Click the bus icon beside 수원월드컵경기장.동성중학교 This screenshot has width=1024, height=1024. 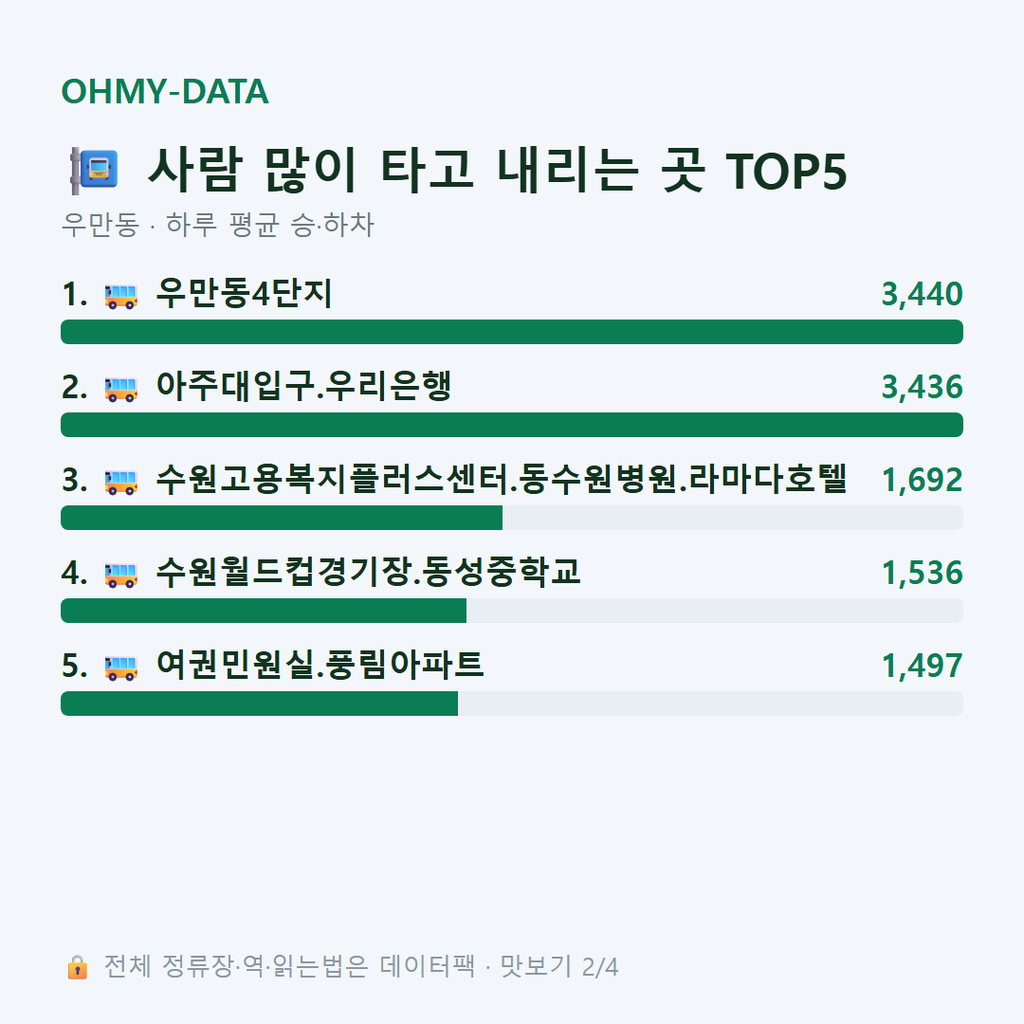click(121, 575)
